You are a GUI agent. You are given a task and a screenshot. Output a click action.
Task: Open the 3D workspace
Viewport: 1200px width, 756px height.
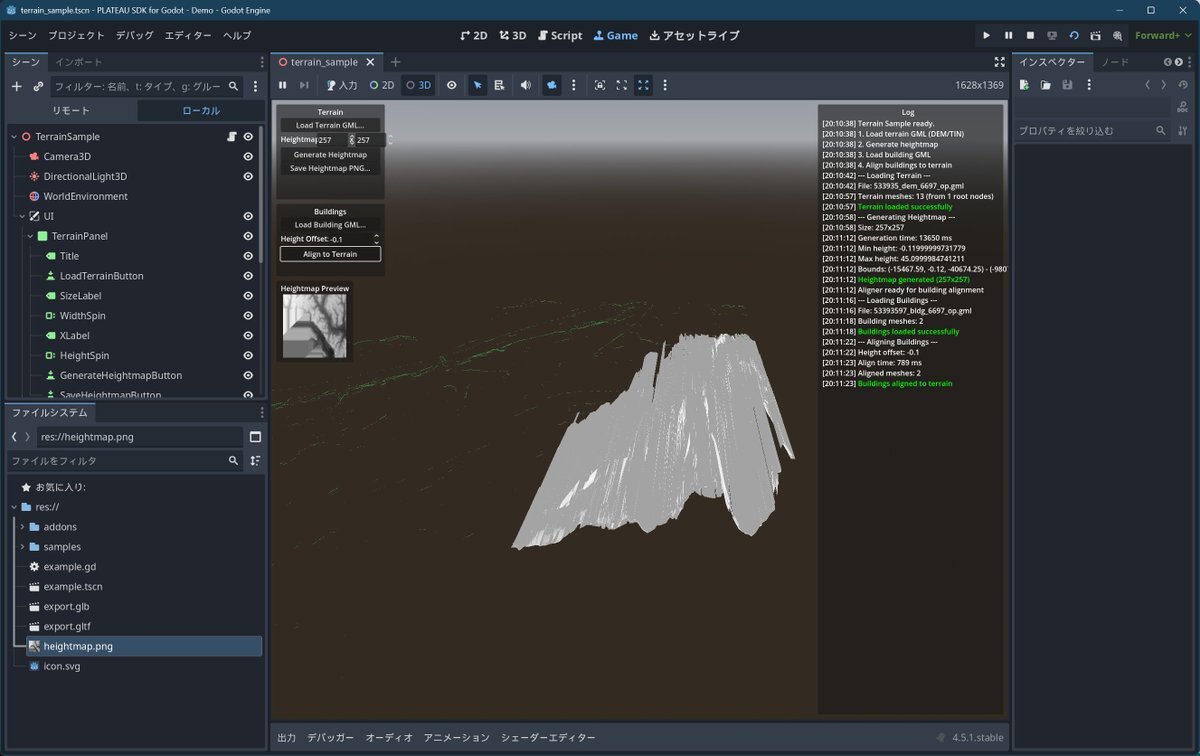pyautogui.click(x=512, y=35)
